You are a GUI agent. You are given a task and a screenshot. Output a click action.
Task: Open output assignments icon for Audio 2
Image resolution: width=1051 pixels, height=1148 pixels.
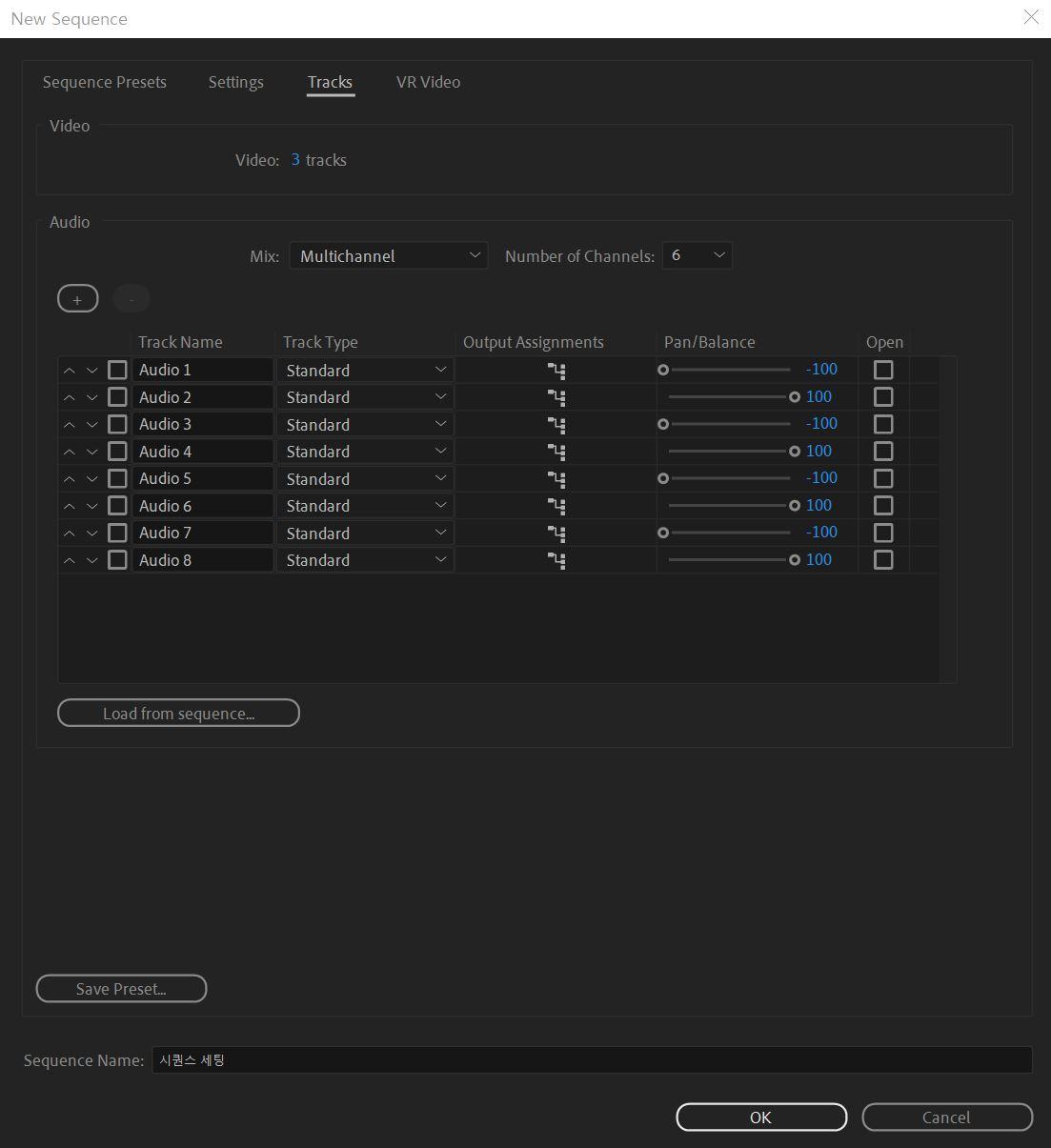pyautogui.click(x=556, y=397)
